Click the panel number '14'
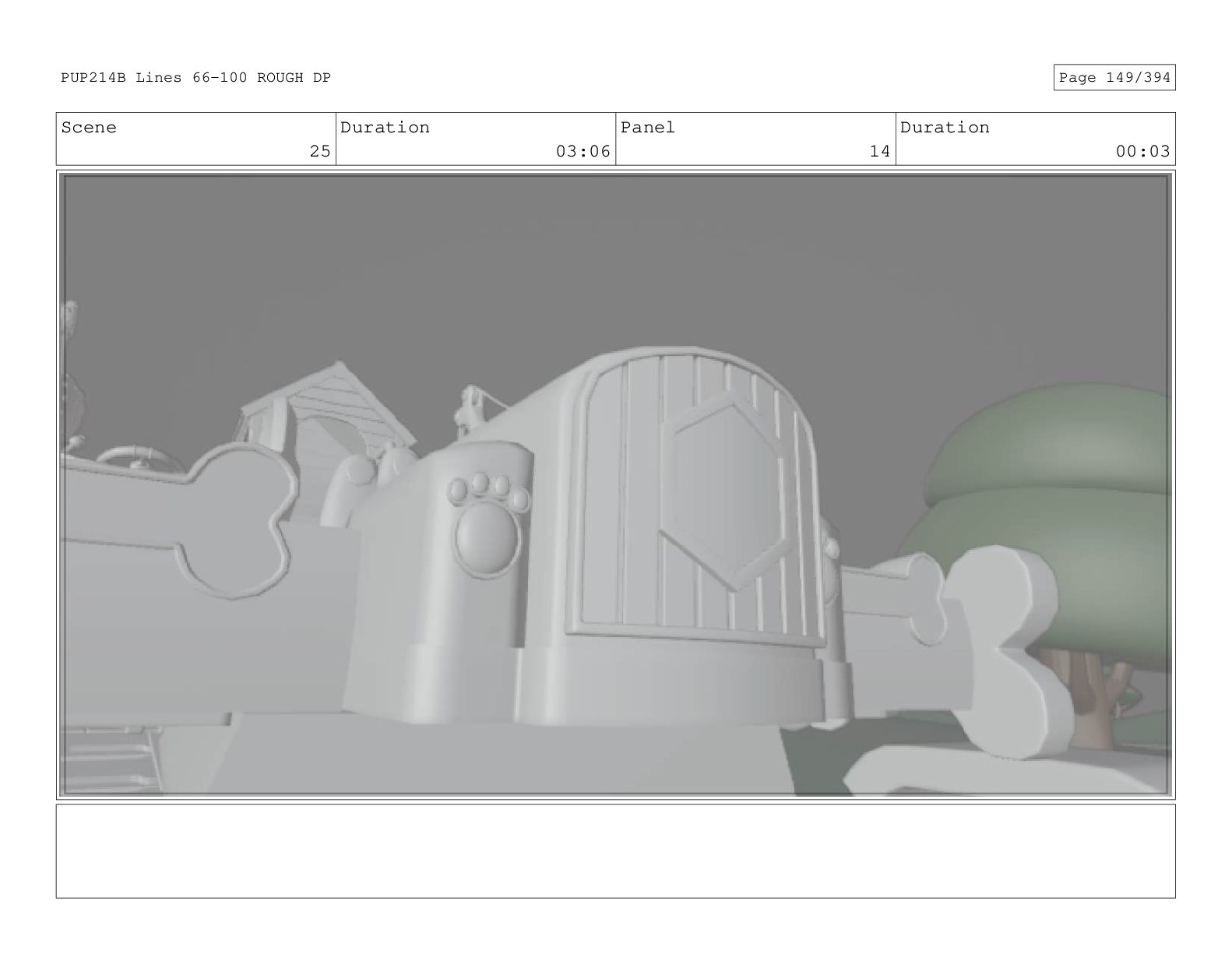Screen dimensions: 1232x954 click(x=879, y=151)
